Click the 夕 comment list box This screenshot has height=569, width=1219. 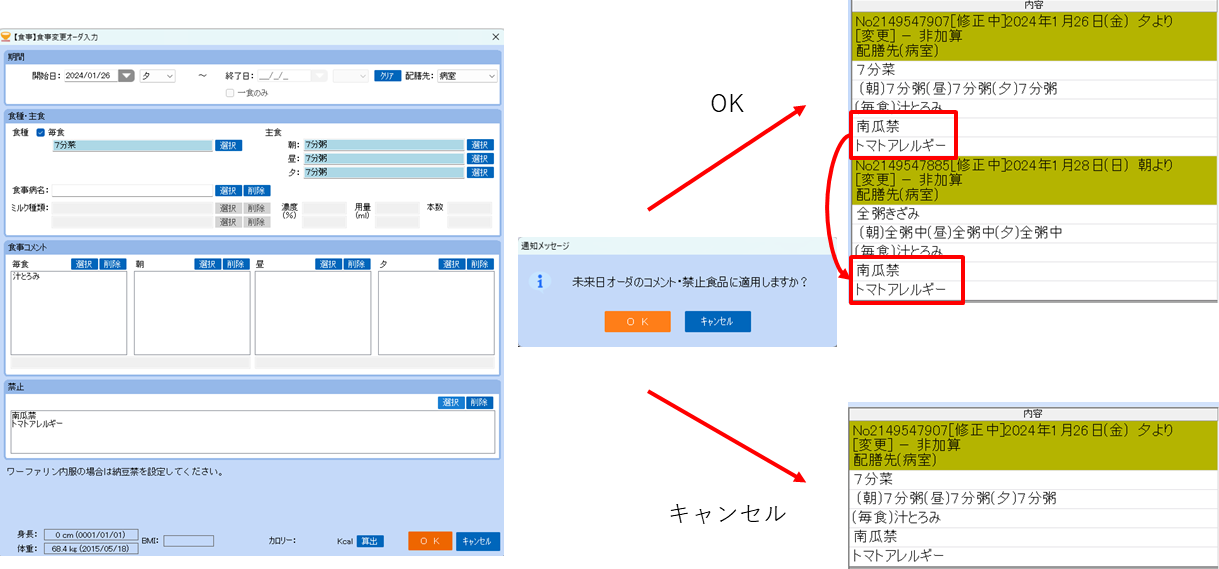(x=436, y=313)
